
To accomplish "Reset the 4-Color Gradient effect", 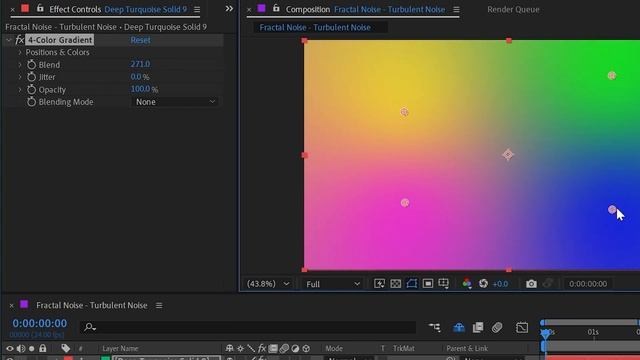I will pyautogui.click(x=140, y=40).
